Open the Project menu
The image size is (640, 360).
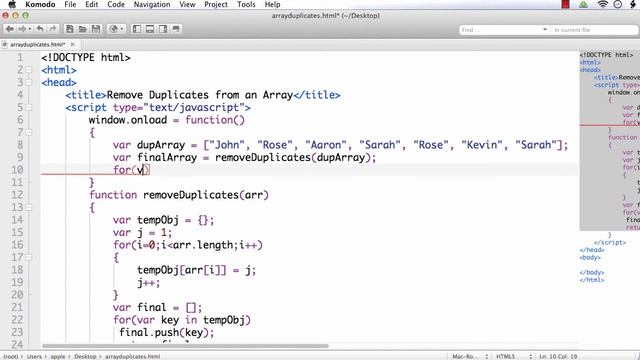[x=216, y=4]
